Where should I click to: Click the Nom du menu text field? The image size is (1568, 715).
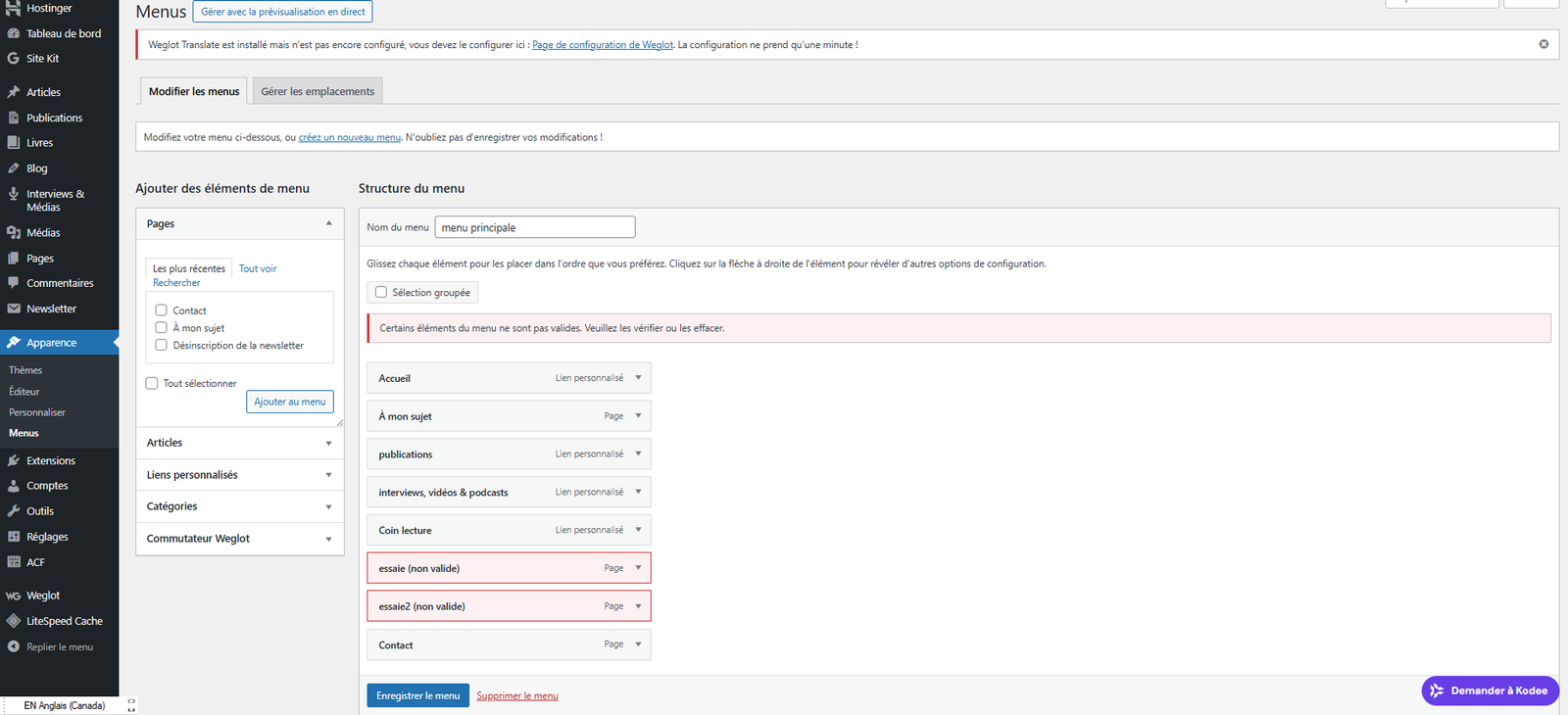pos(535,227)
